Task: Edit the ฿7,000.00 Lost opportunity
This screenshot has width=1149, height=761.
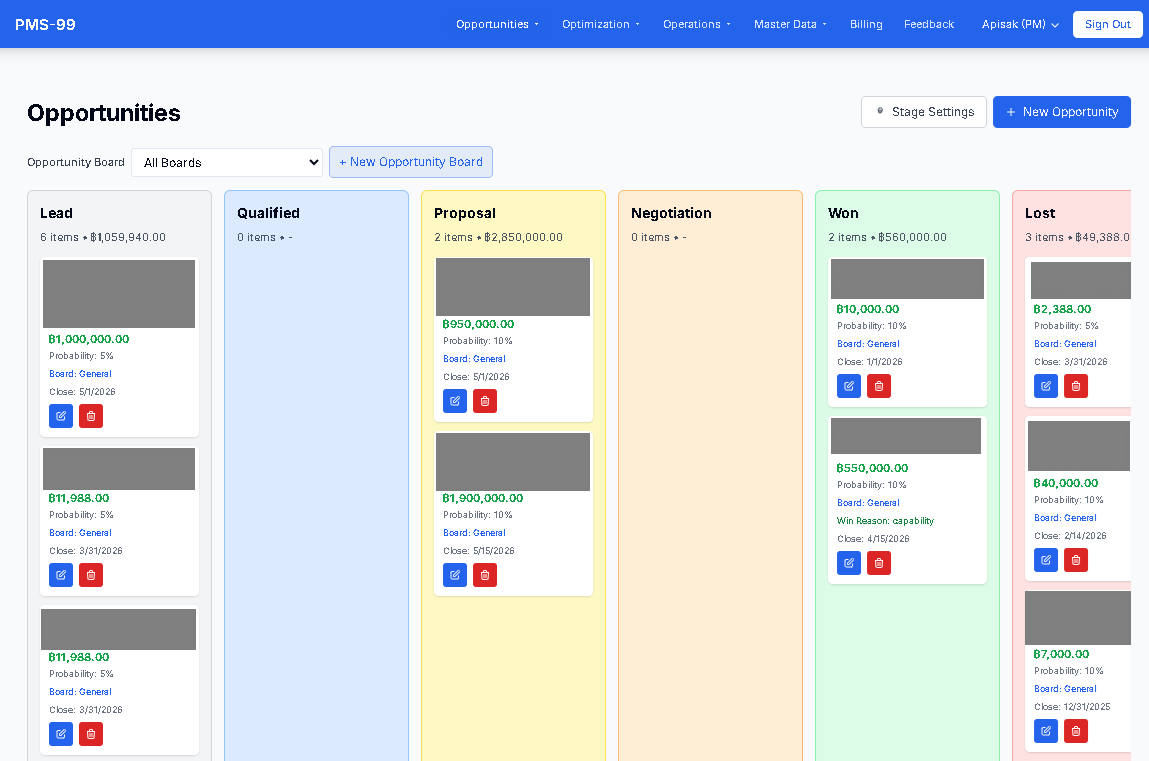Action: (1045, 731)
